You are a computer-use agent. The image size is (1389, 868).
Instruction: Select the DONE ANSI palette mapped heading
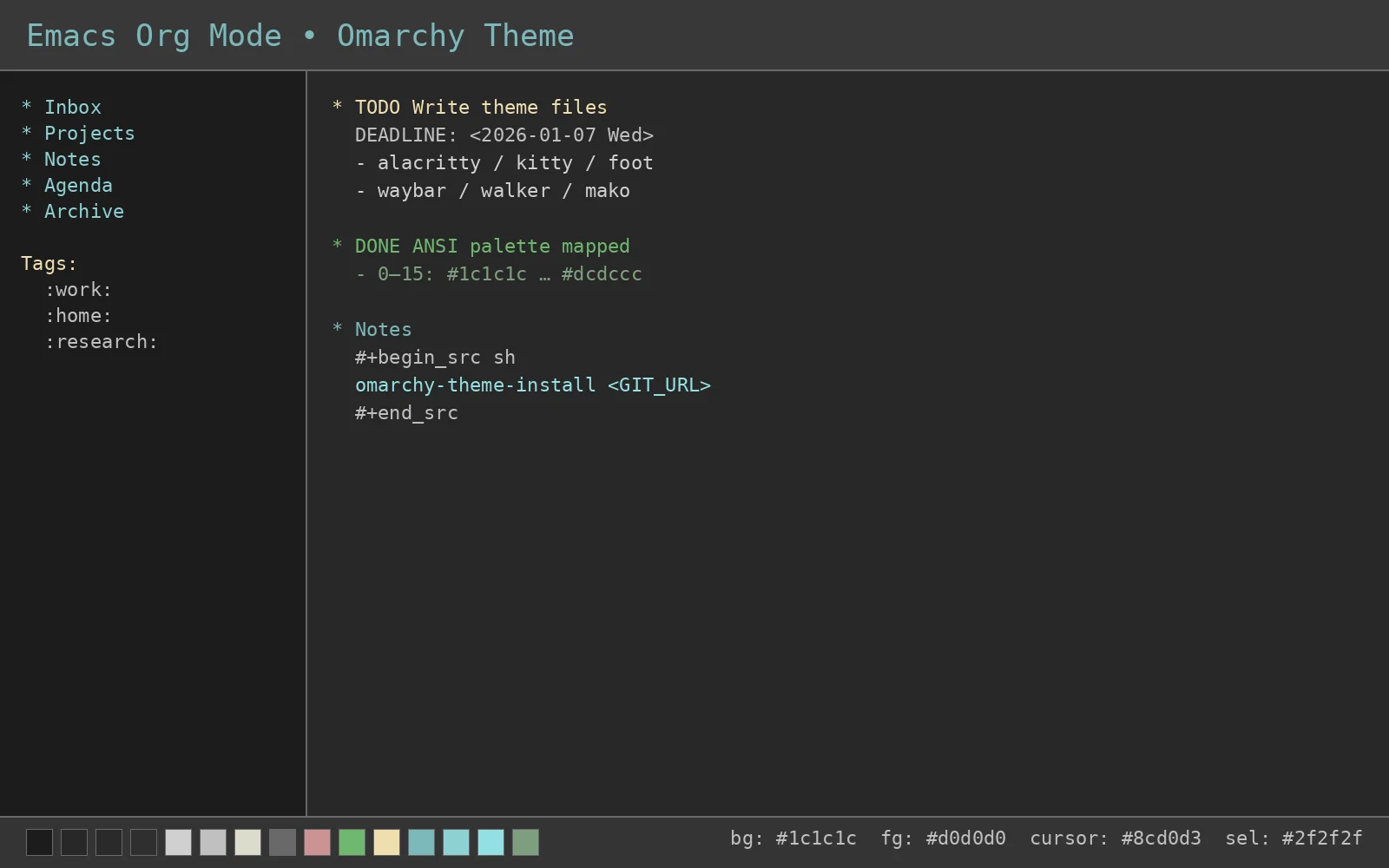[481, 246]
